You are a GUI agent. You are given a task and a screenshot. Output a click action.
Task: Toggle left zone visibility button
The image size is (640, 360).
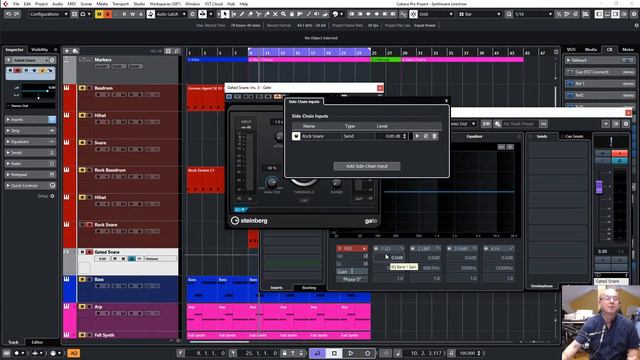pyautogui.click(x=598, y=14)
